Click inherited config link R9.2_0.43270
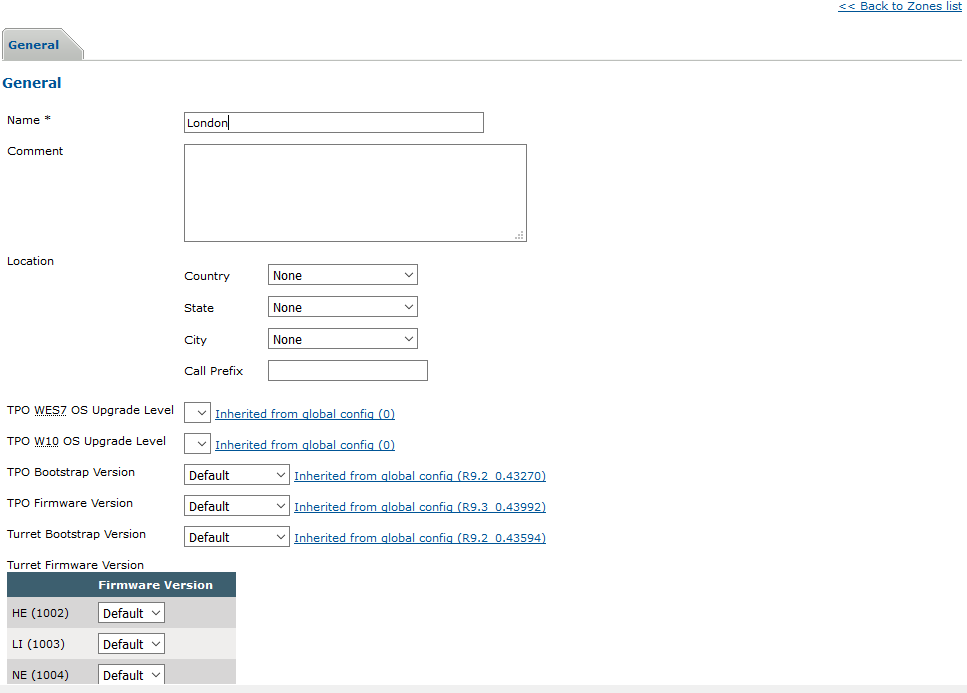 click(x=419, y=476)
